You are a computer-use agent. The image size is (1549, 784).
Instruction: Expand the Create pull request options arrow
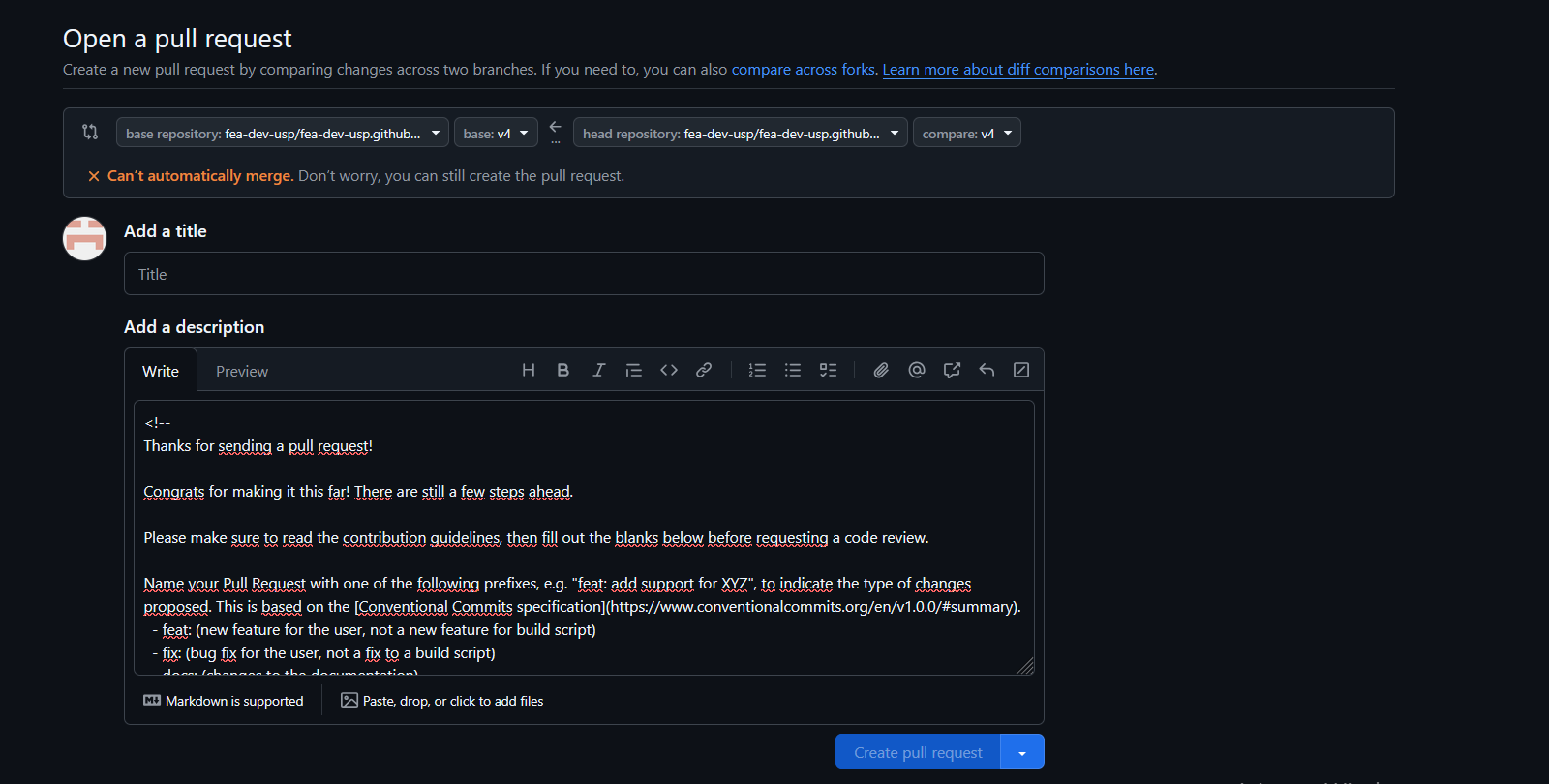coord(1022,752)
